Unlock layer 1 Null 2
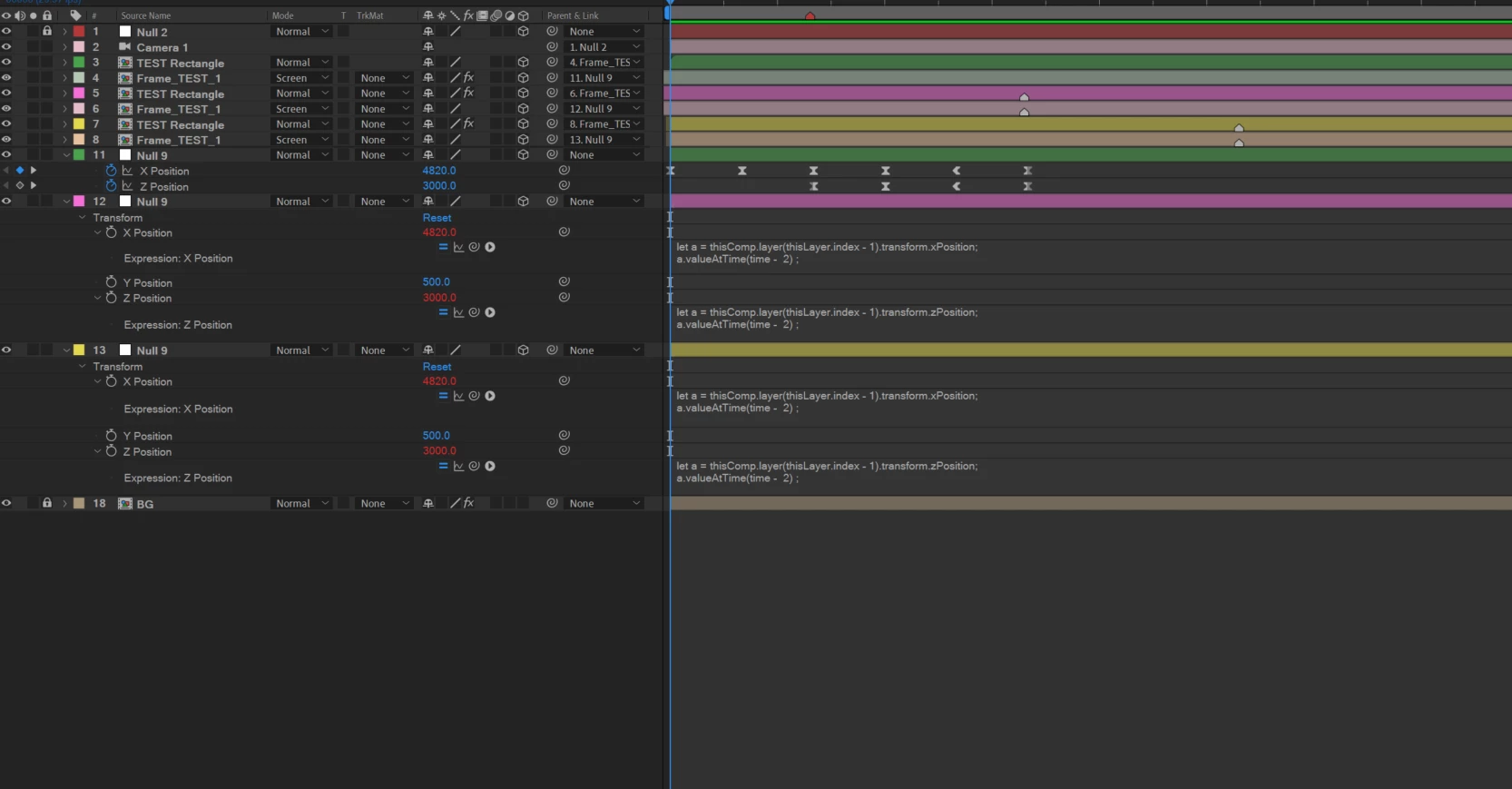The height and width of the screenshot is (789, 1512). click(x=47, y=31)
